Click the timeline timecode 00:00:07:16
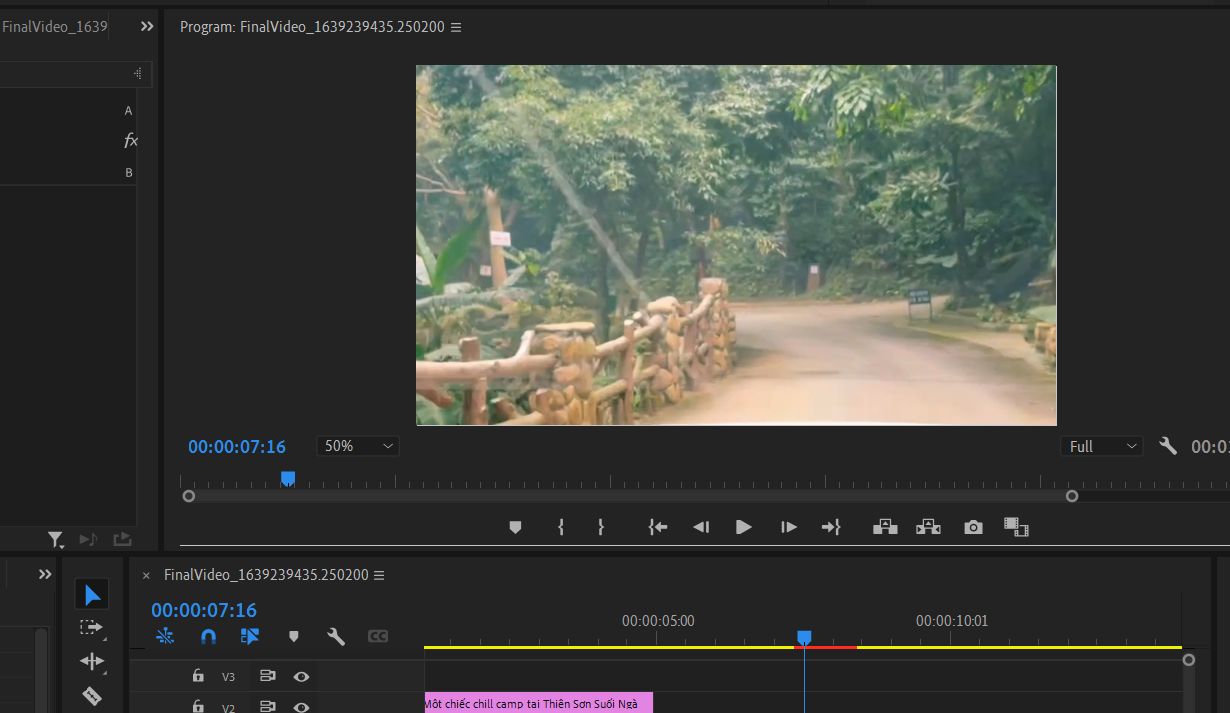The height and width of the screenshot is (713, 1230). pyautogui.click(x=204, y=610)
